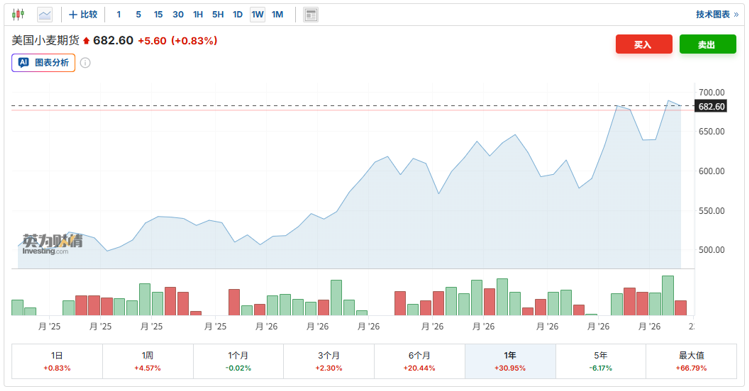749x391 pixels.
Task: Click the red 买入 buy button
Action: coord(644,44)
